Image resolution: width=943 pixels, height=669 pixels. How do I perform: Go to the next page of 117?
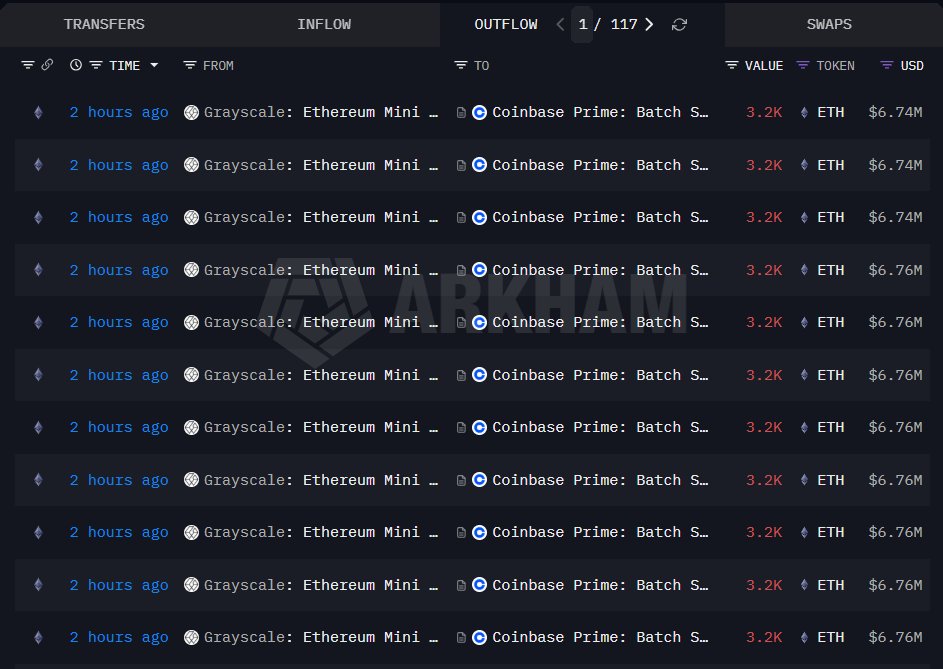(649, 24)
